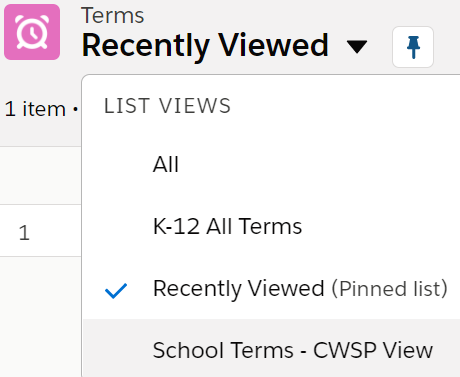460x377 pixels.
Task: Click the LIST VIEWS section heading
Action: [167, 106]
